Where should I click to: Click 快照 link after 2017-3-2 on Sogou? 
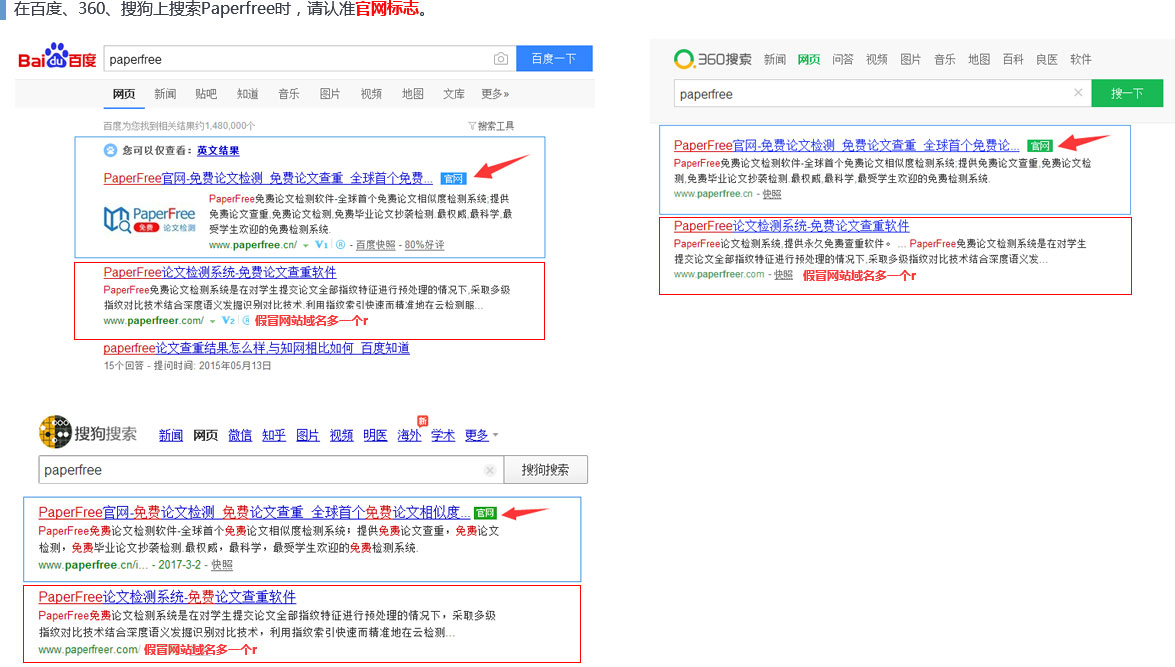222,565
